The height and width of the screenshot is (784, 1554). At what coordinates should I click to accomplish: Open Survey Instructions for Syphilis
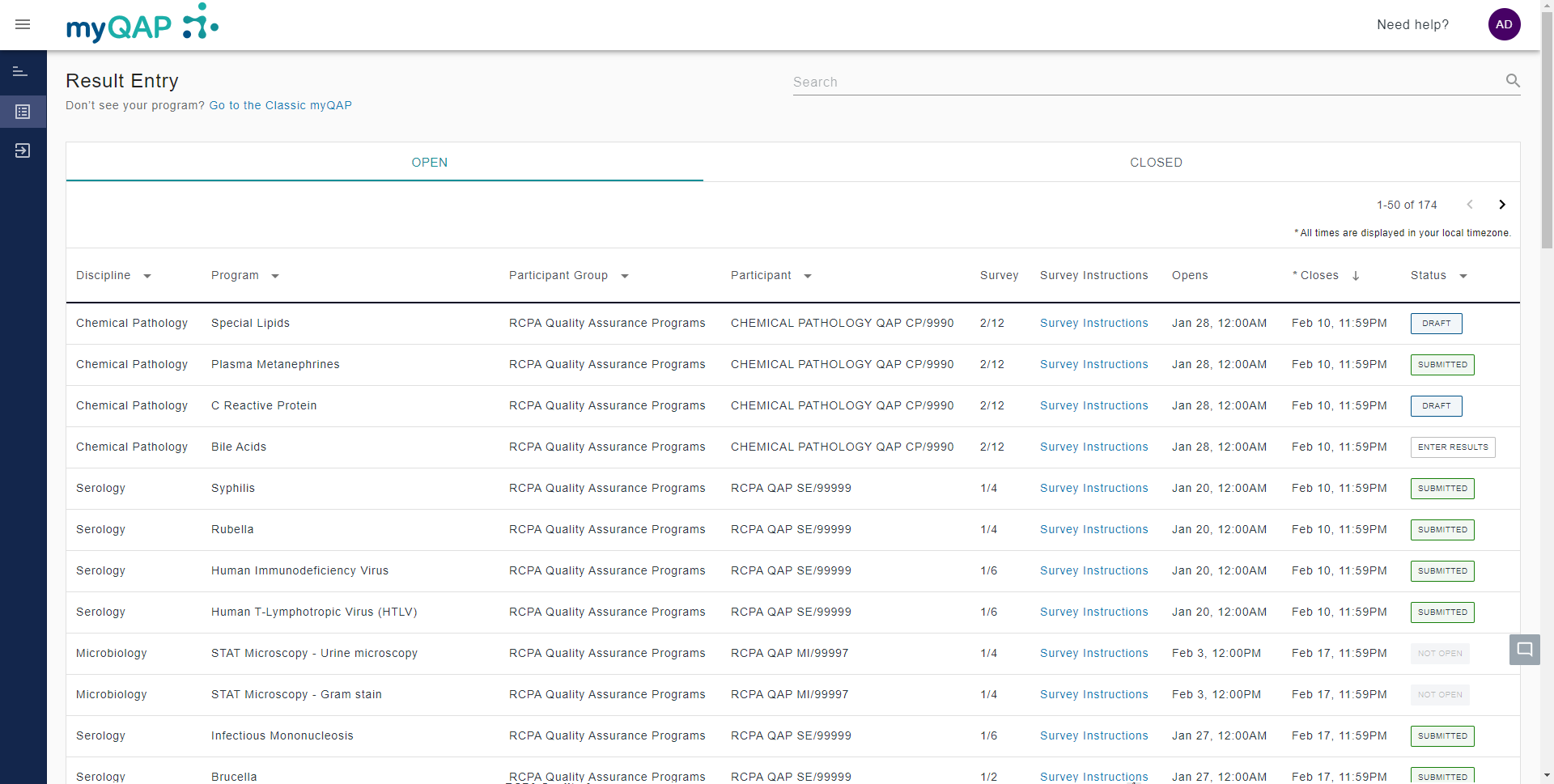point(1093,489)
